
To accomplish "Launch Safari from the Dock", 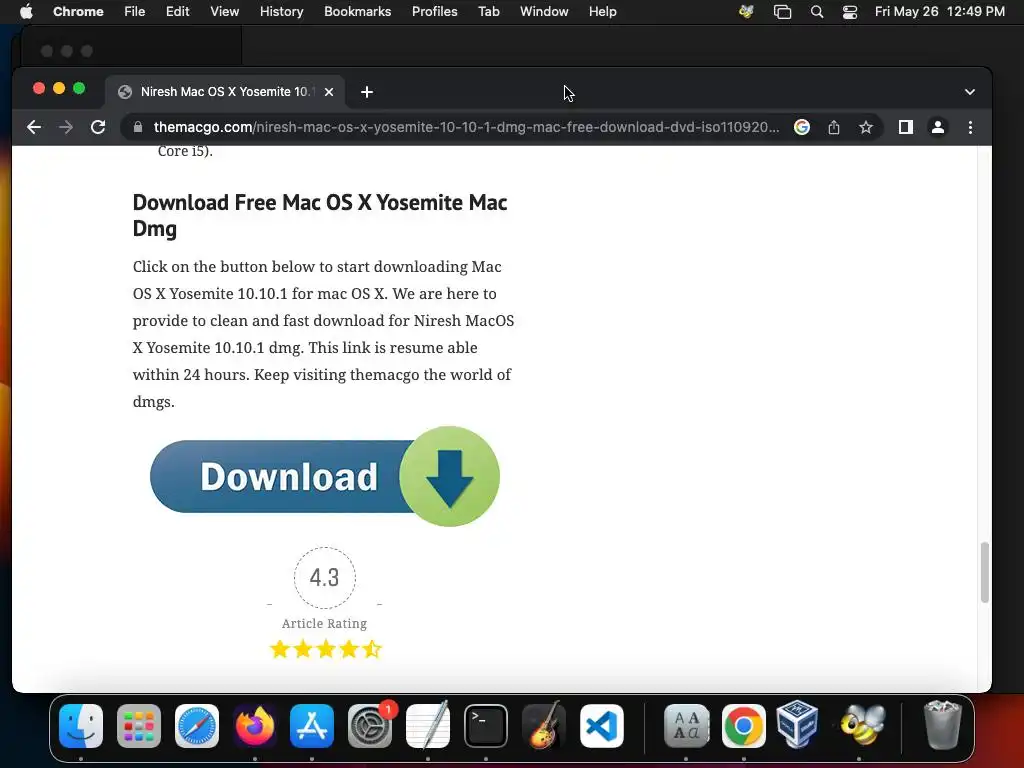I will click(x=197, y=726).
